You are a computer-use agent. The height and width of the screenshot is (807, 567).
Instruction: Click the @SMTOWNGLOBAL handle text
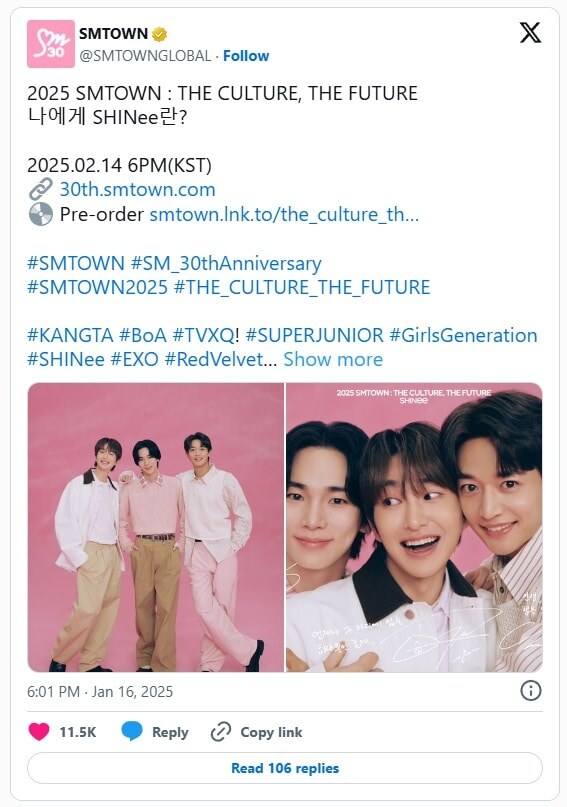(x=146, y=56)
